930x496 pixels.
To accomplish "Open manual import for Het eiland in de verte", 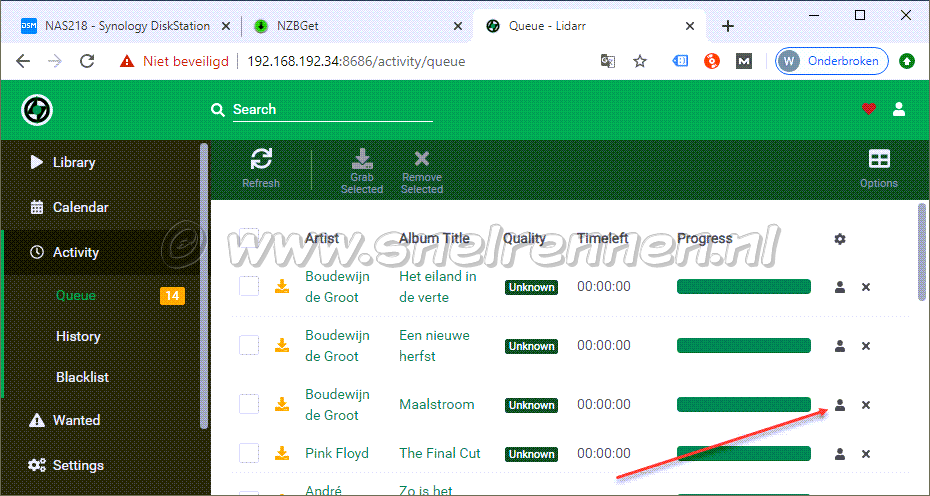I will pyautogui.click(x=840, y=287).
